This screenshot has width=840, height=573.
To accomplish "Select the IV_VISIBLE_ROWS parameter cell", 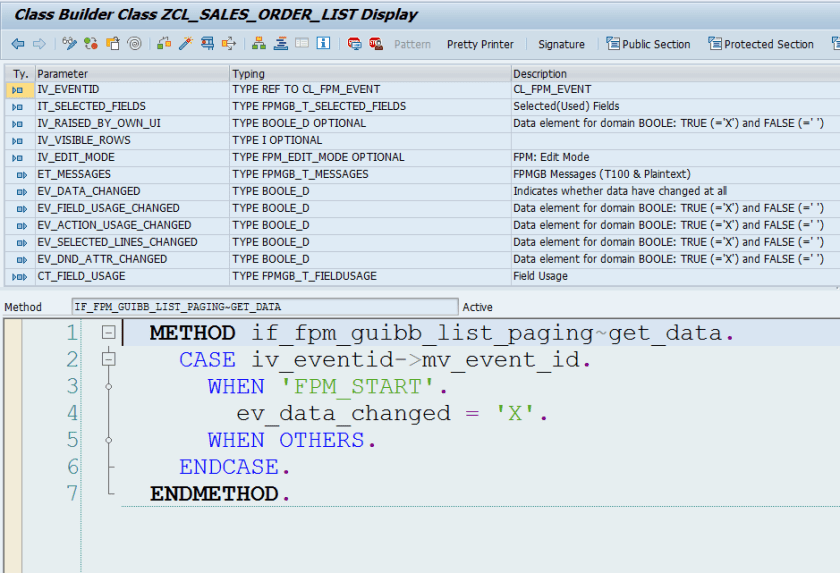I will click(x=132, y=140).
